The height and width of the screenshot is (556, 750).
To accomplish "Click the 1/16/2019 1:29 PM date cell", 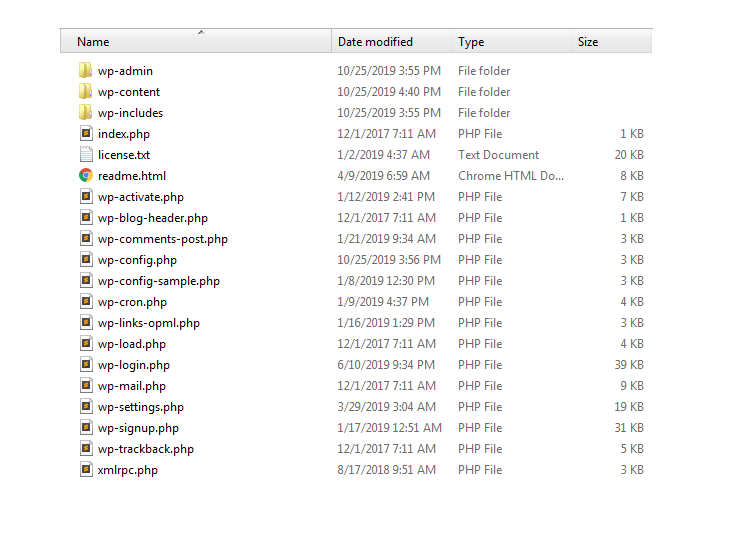I will tap(386, 323).
